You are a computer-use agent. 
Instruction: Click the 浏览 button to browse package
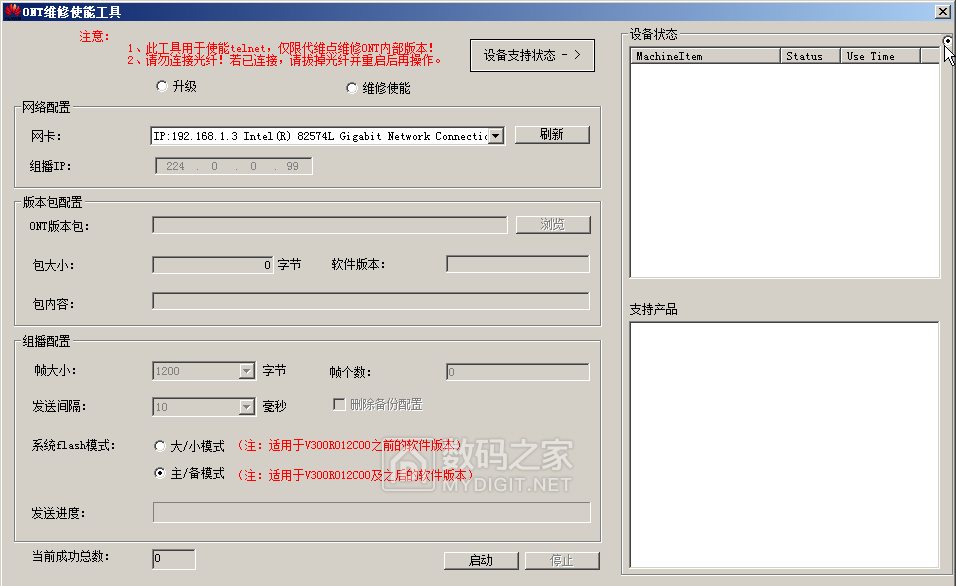(x=552, y=225)
